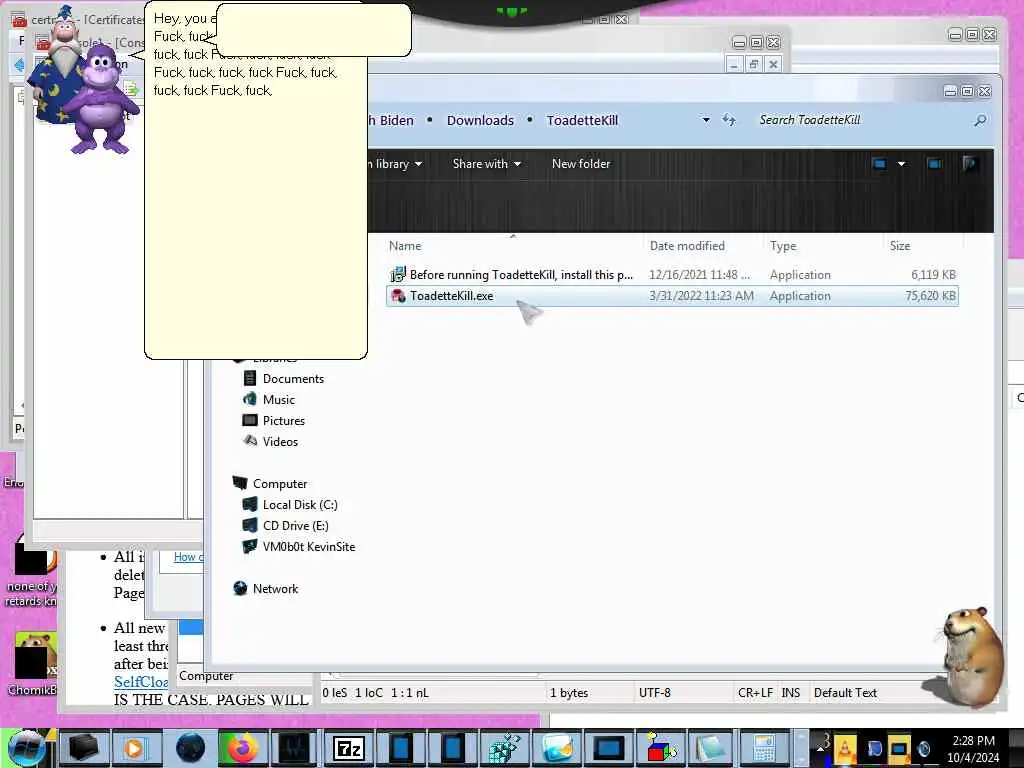The width and height of the screenshot is (1024, 768).
Task: Toggle the preview pane icon
Action: [935, 164]
